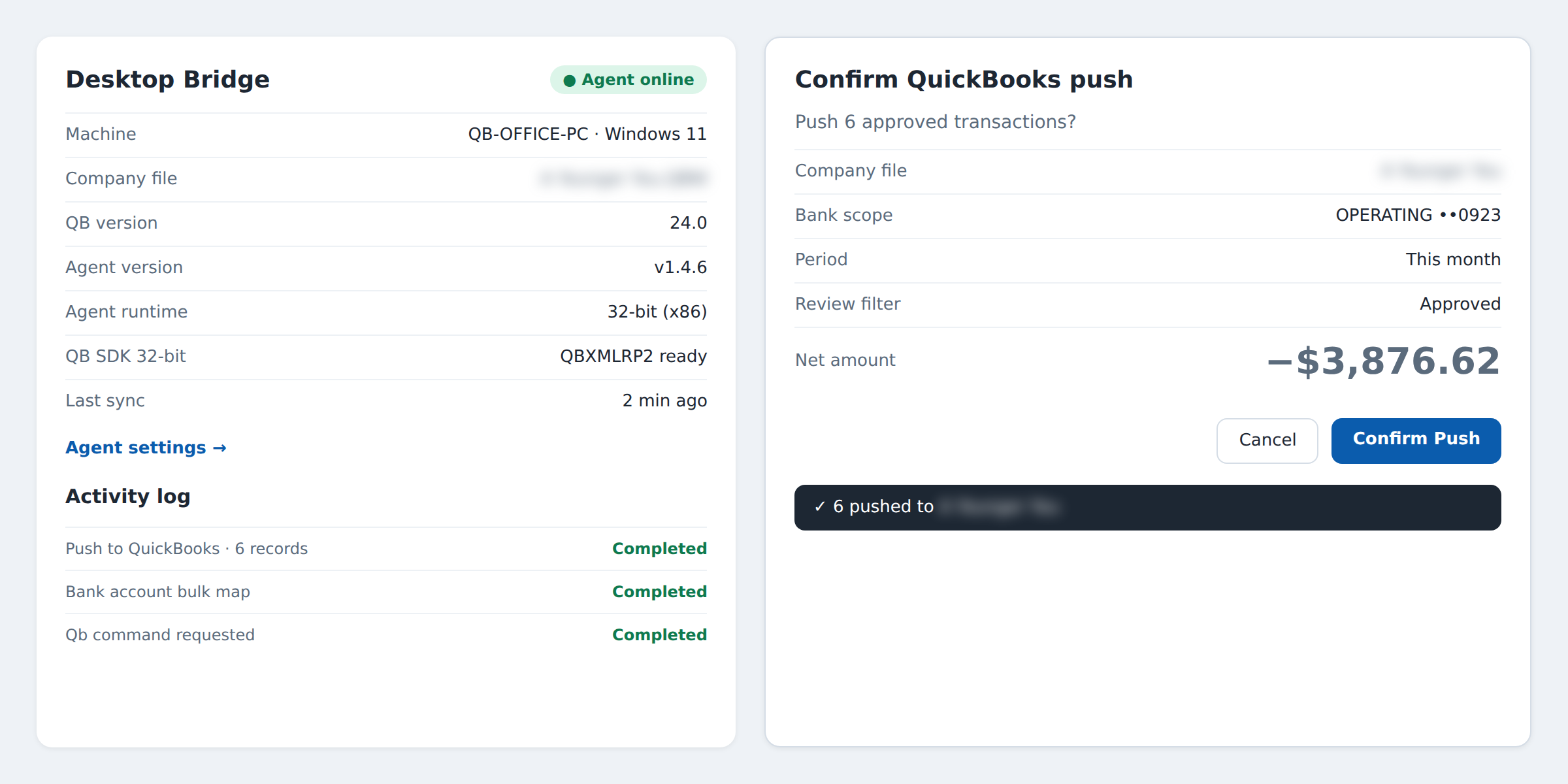Click the 'Period' label in the push dialog
Viewport: 1568px width, 784px height.
coord(821,259)
